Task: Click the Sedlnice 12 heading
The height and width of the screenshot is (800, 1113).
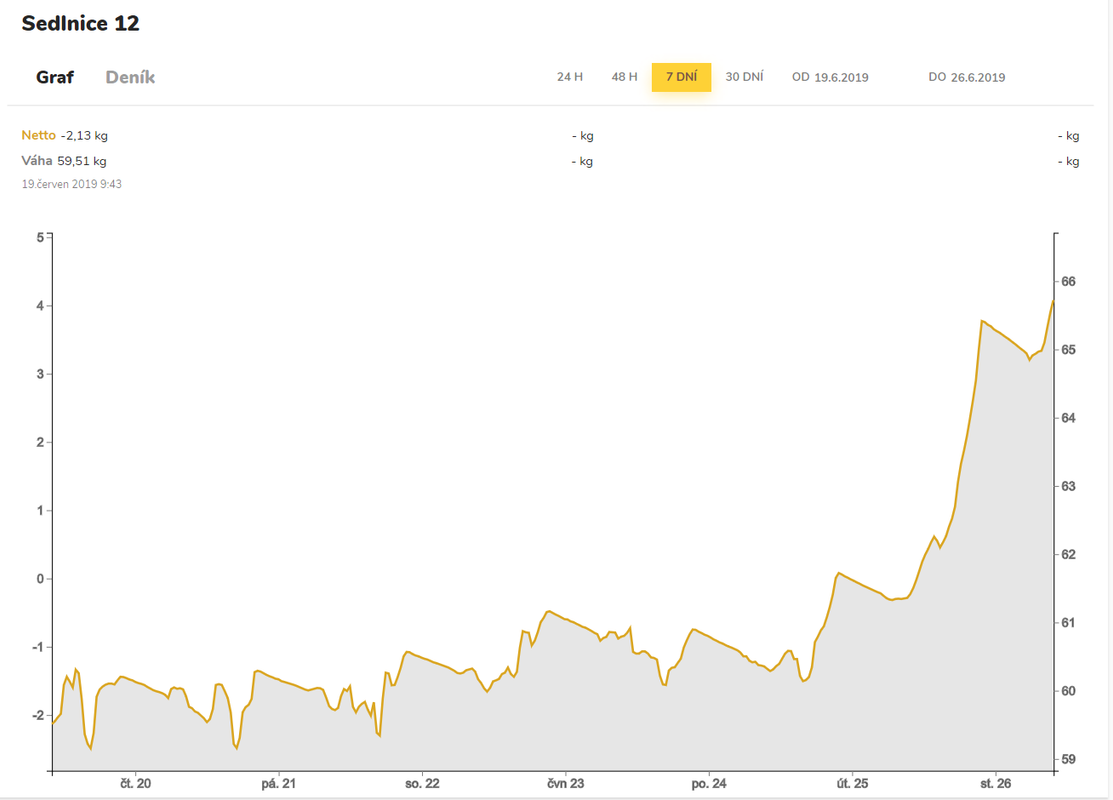Action: [x=80, y=23]
